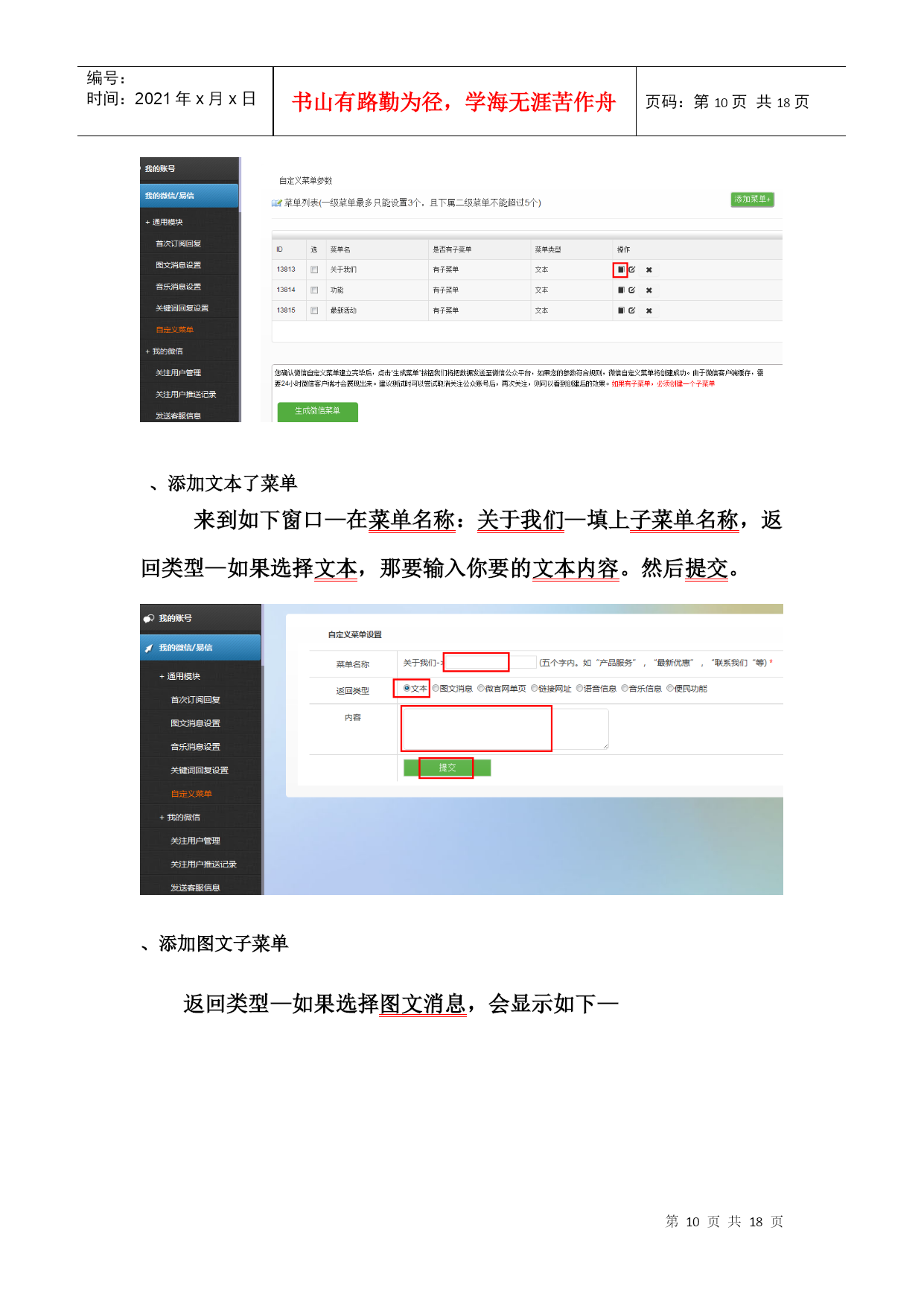Click the chat bubble icon beside 我的账号

click(149, 619)
